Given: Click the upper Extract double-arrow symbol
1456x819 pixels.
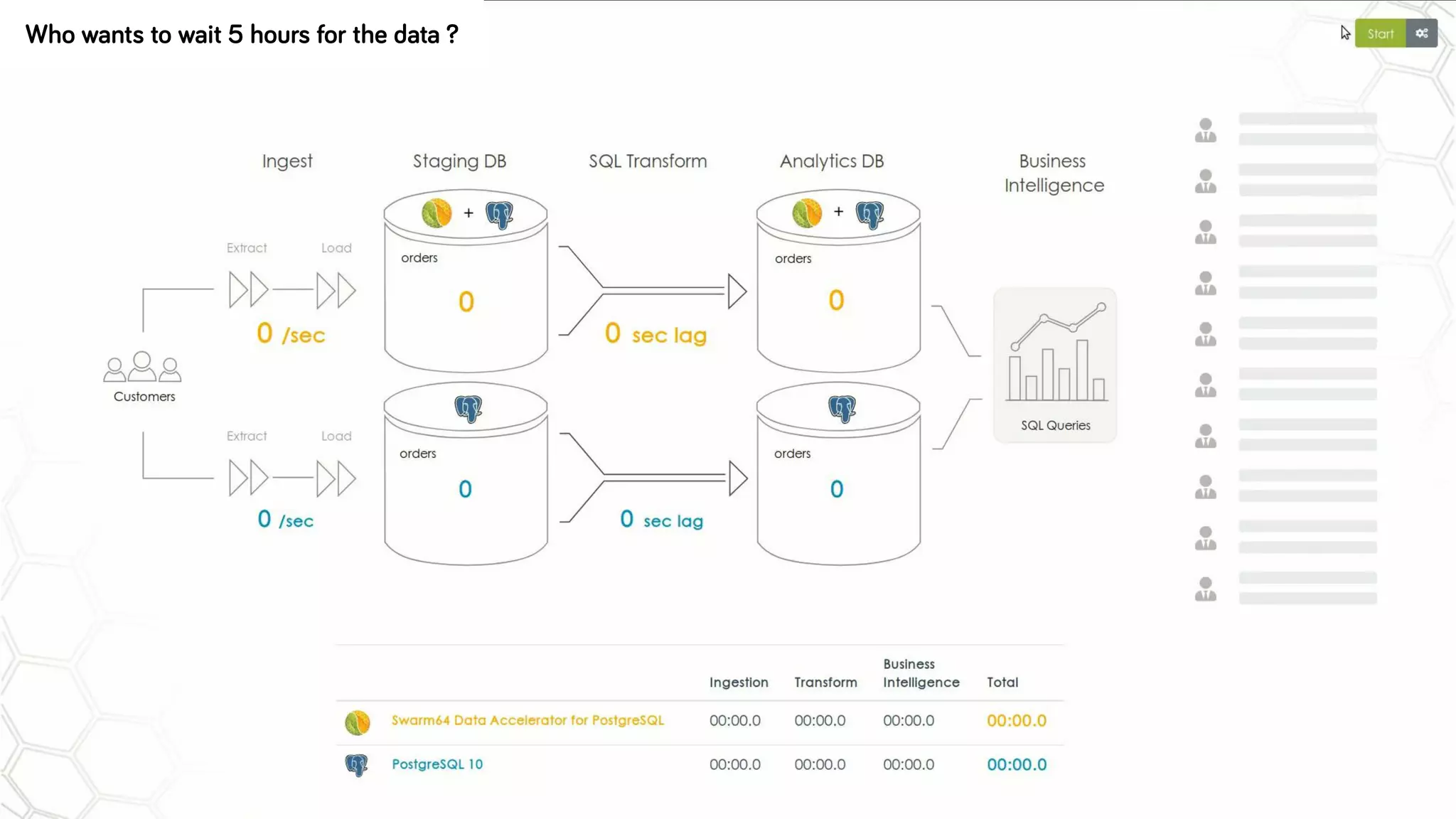Looking at the screenshot, I should [248, 289].
